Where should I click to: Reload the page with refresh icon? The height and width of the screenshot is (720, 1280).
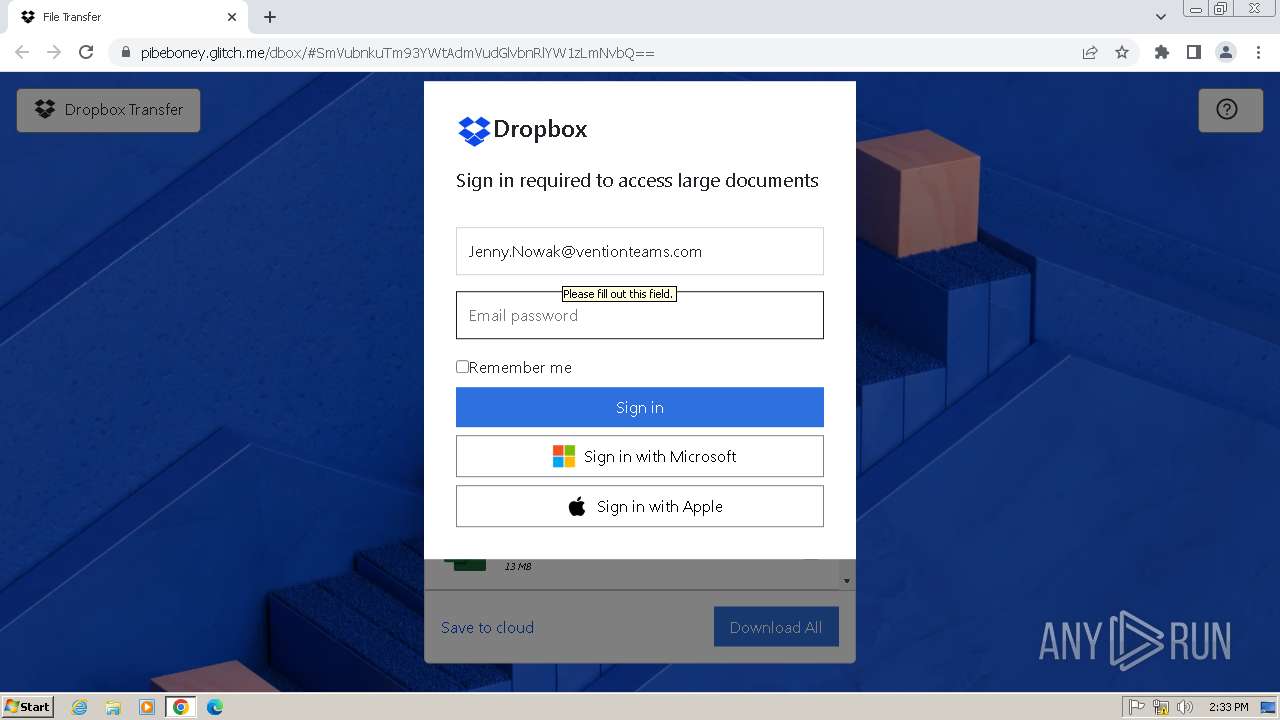point(86,52)
